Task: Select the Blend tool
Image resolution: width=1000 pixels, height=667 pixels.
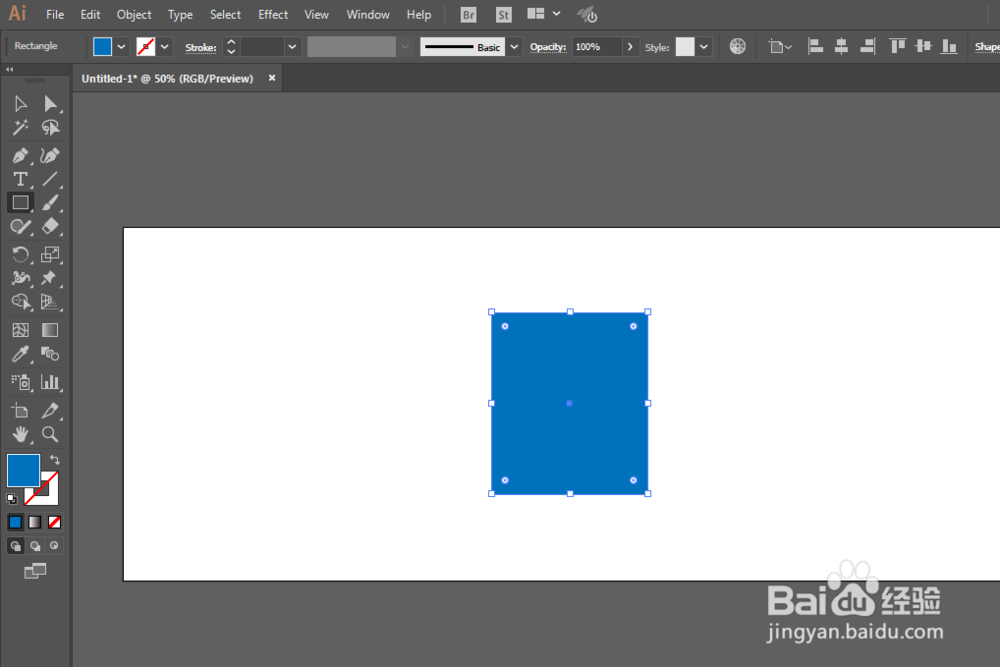Action: [50, 354]
